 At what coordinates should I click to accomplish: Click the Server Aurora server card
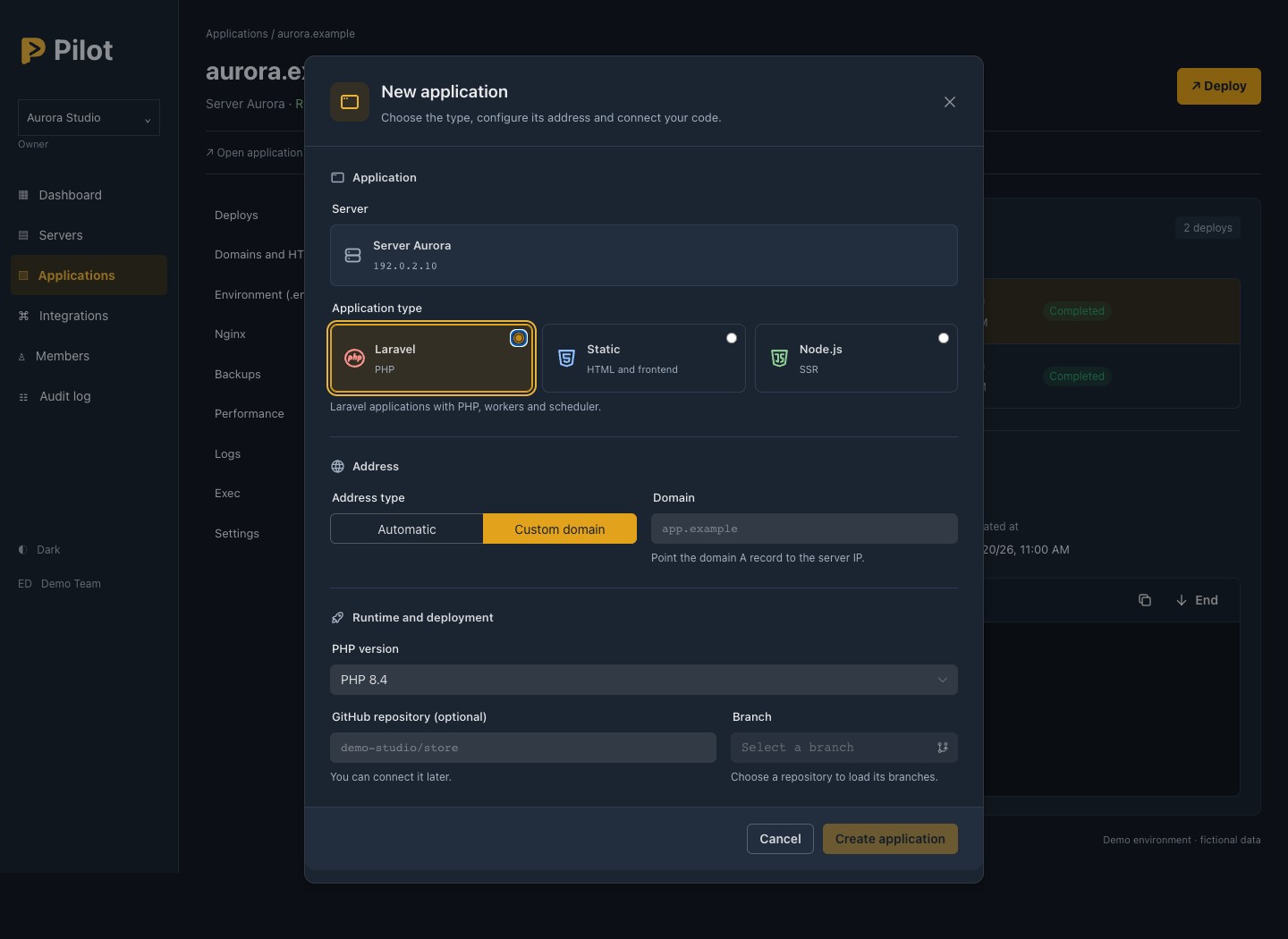coord(644,255)
